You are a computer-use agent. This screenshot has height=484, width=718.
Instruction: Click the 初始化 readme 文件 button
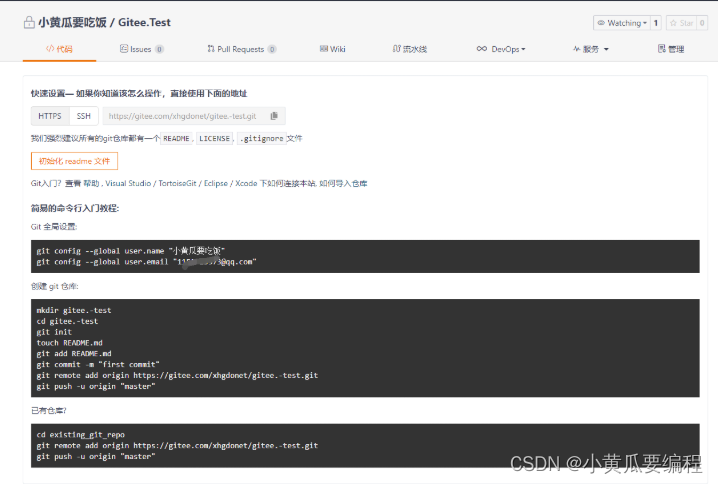[x=74, y=161]
